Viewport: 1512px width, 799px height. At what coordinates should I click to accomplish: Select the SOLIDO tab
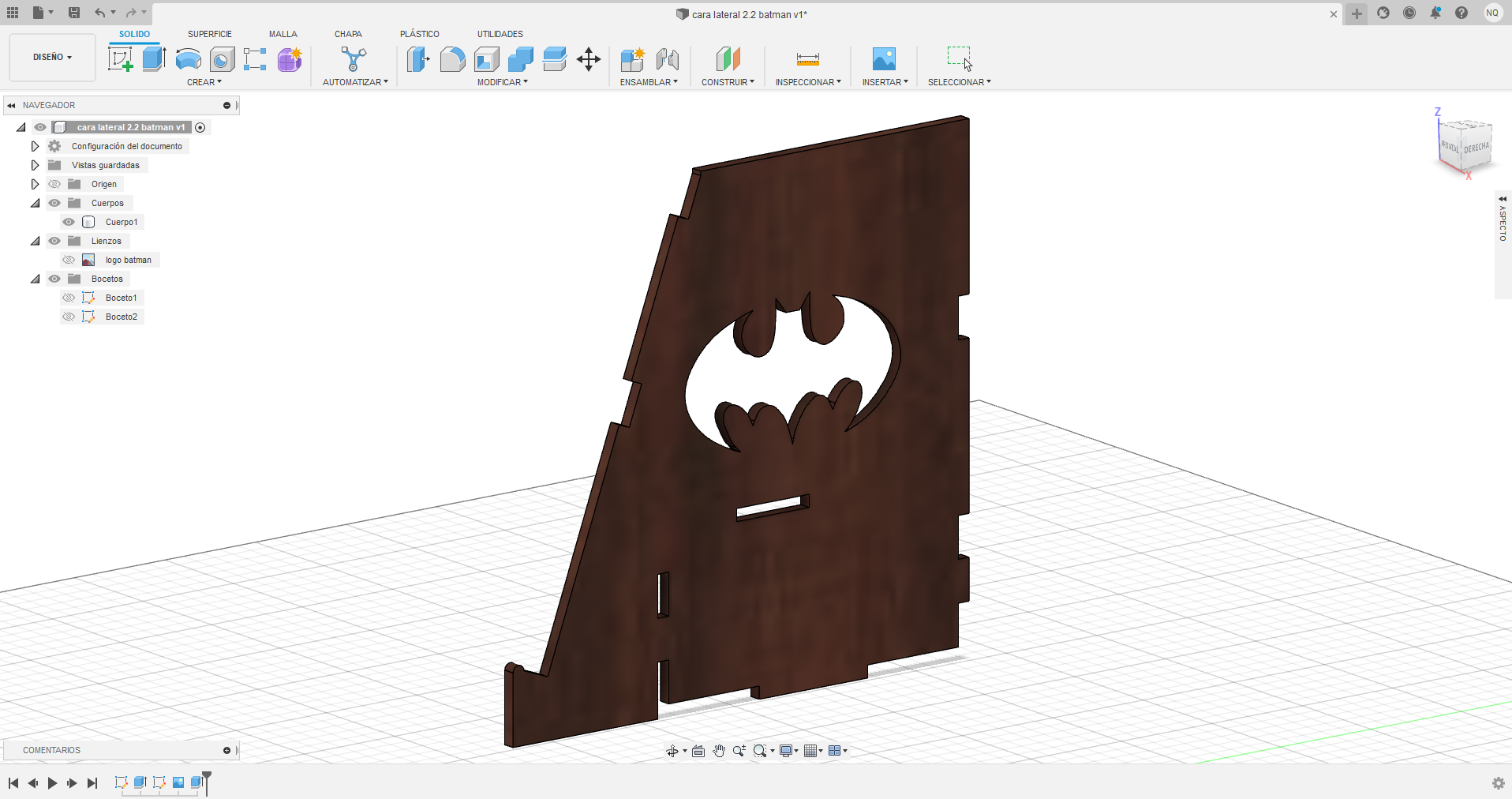click(x=134, y=34)
